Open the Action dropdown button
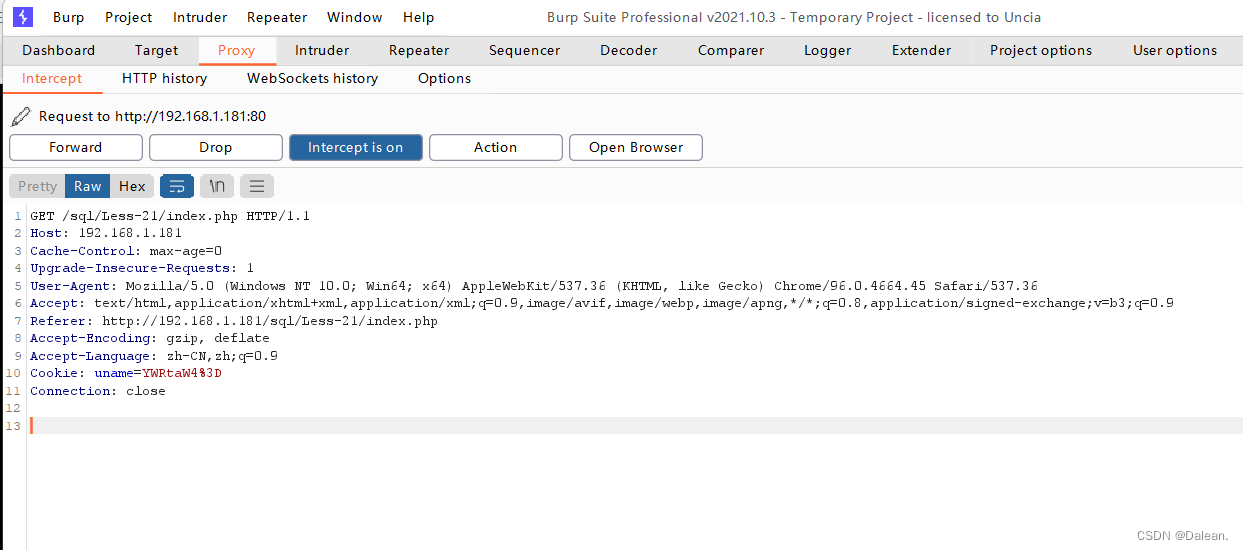This screenshot has height=550, width=1243. [x=496, y=147]
